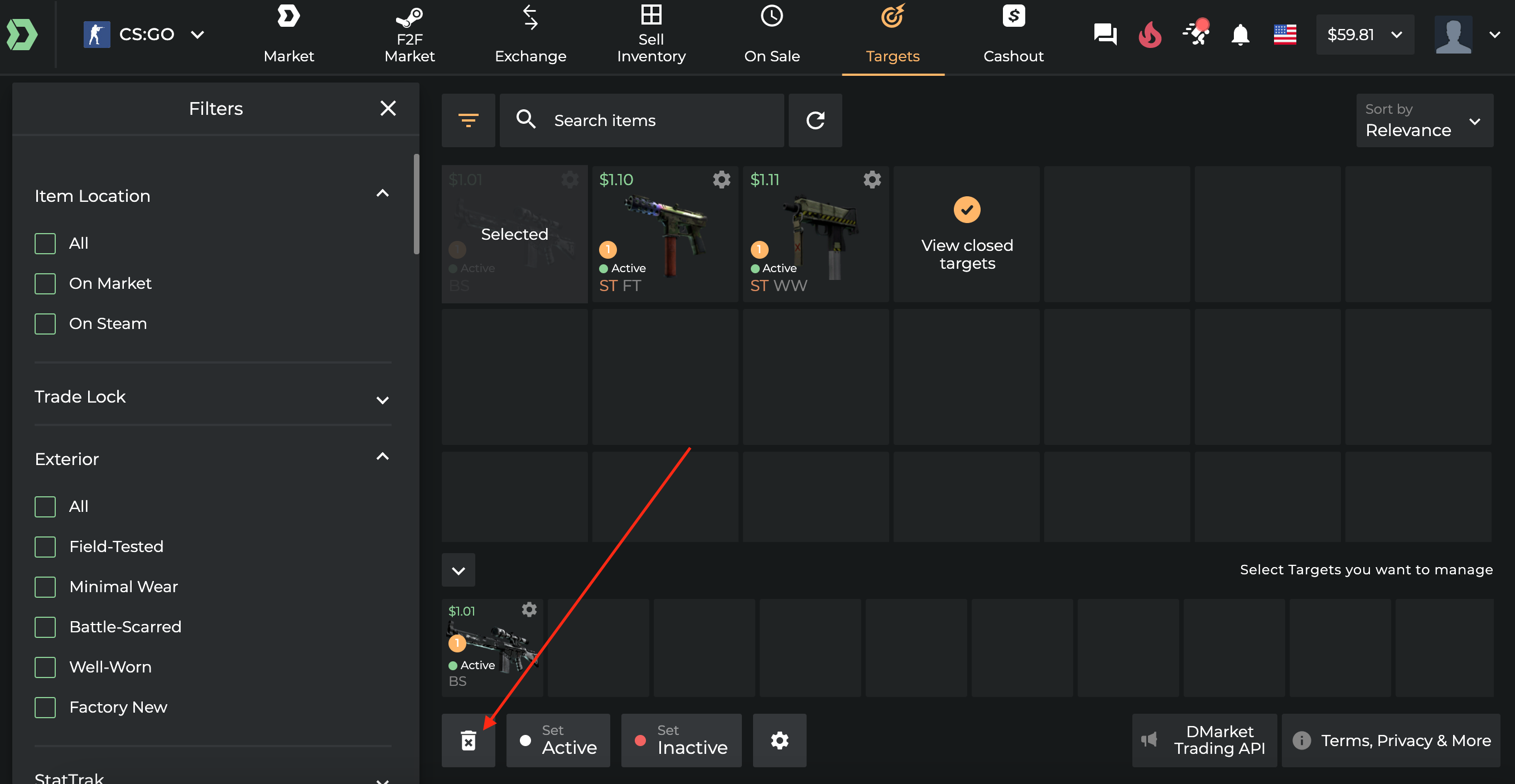Open bulk target settings gear
This screenshot has width=1515, height=784.
(779, 741)
